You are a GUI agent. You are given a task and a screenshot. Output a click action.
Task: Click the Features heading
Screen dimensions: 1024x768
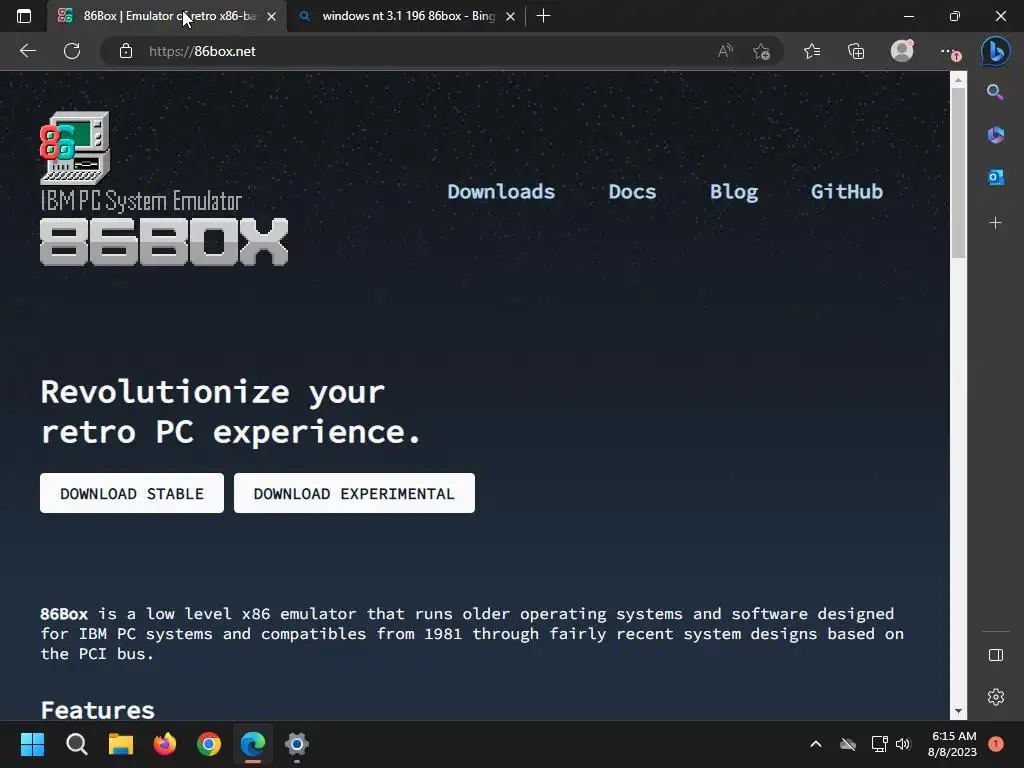pyautogui.click(x=97, y=710)
